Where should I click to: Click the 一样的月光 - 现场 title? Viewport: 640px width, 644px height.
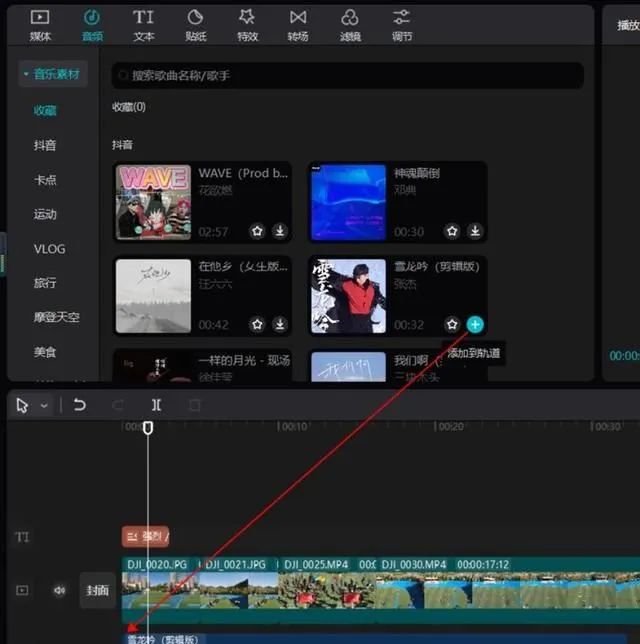click(244, 361)
